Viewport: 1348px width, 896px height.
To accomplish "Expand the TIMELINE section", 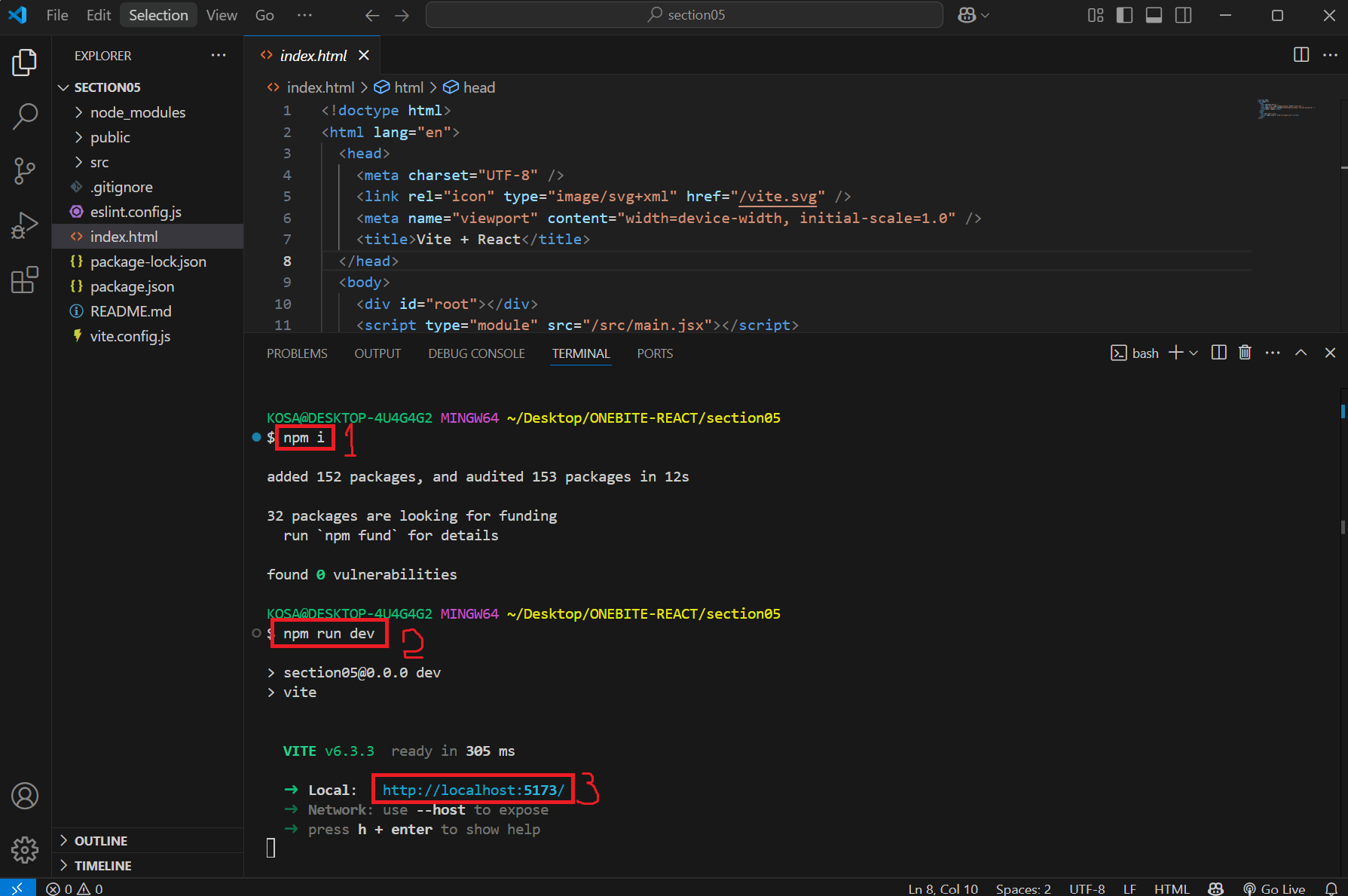I will click(148, 865).
